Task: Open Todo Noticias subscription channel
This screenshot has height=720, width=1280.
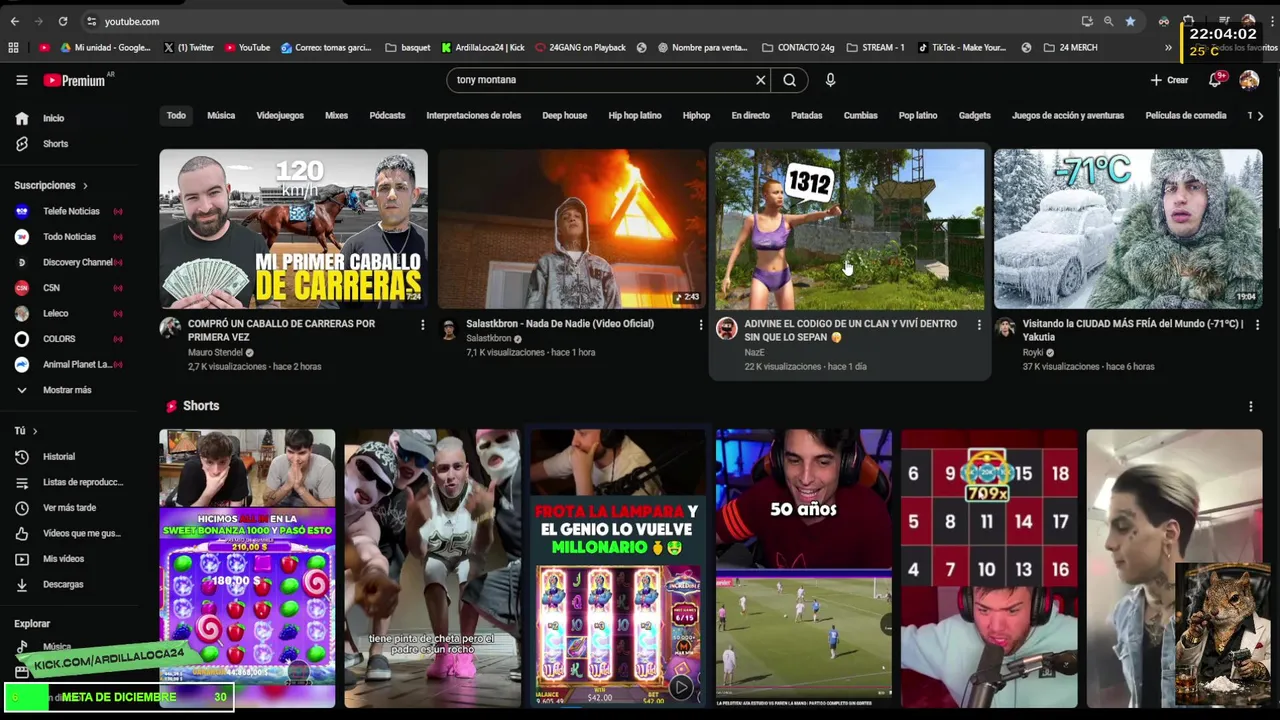Action: (68, 237)
